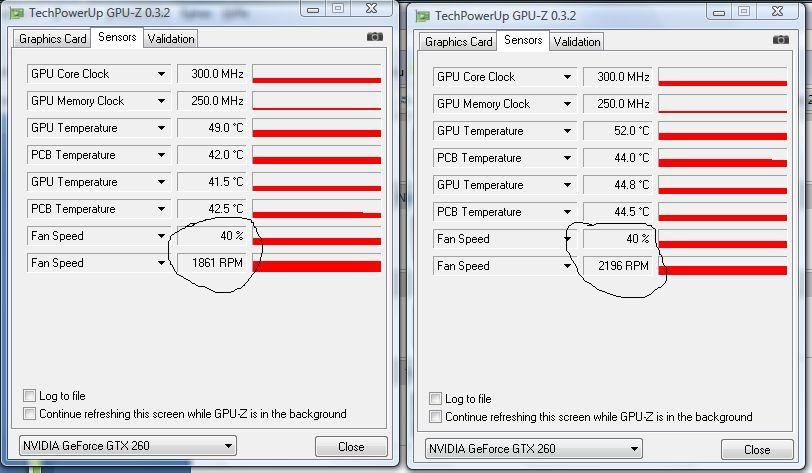This screenshot has width=812, height=473.
Task: Enable Log to file in left GPU-Z window
Action: click(x=30, y=396)
